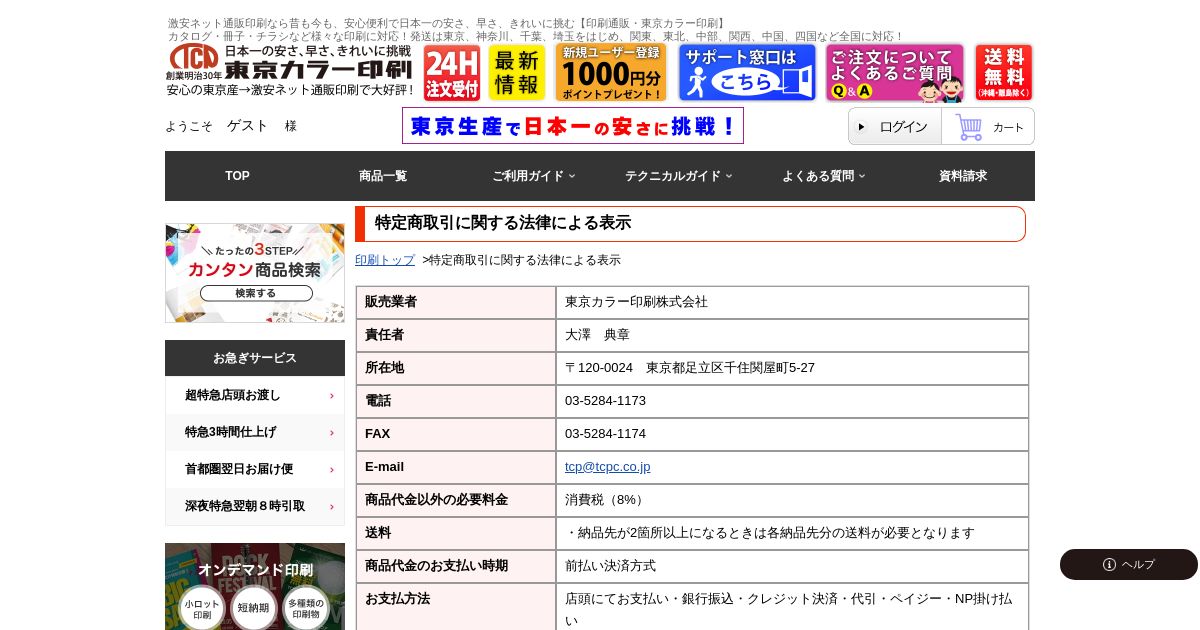
Task: Click the 前払い決済方式 cell
Action: tap(792, 566)
